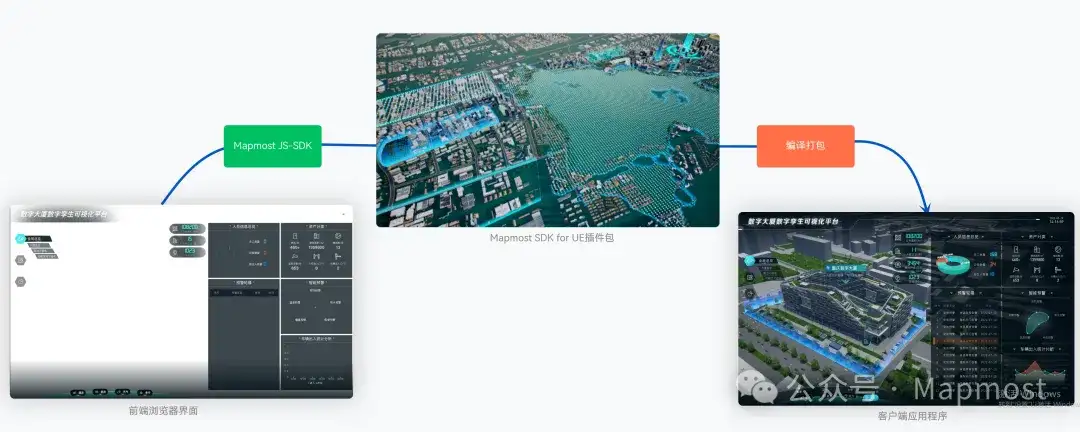Click the red-green area chart in client app

(x=1039, y=371)
